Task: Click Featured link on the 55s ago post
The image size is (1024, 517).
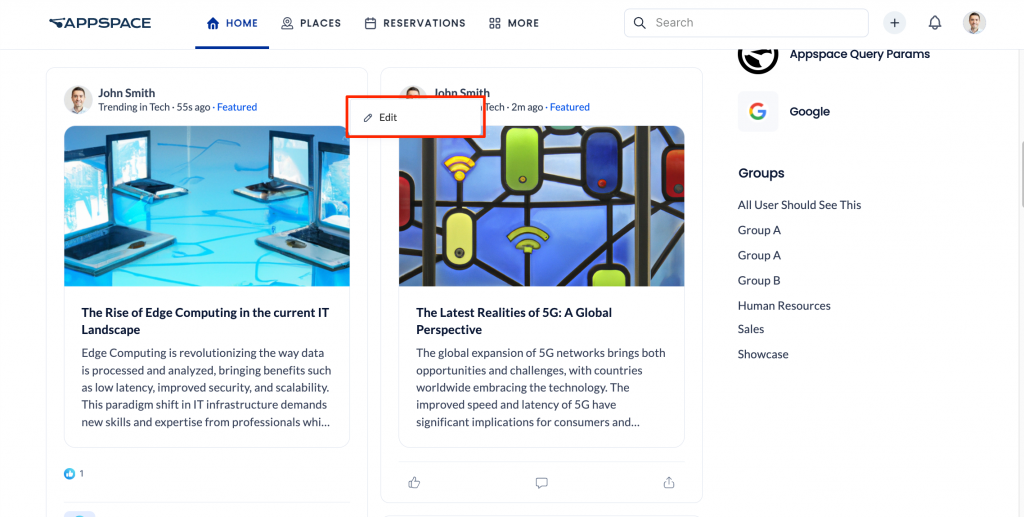Action: 237,107
